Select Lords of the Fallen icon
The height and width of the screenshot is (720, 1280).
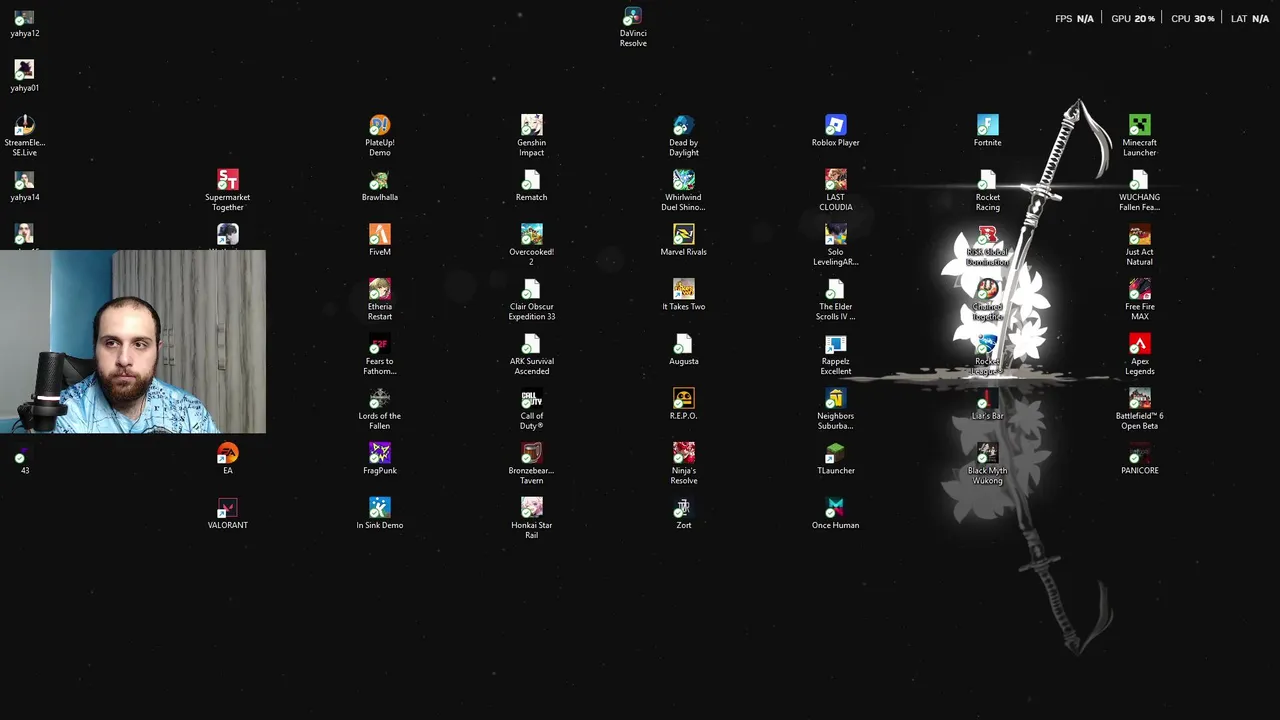click(x=380, y=409)
